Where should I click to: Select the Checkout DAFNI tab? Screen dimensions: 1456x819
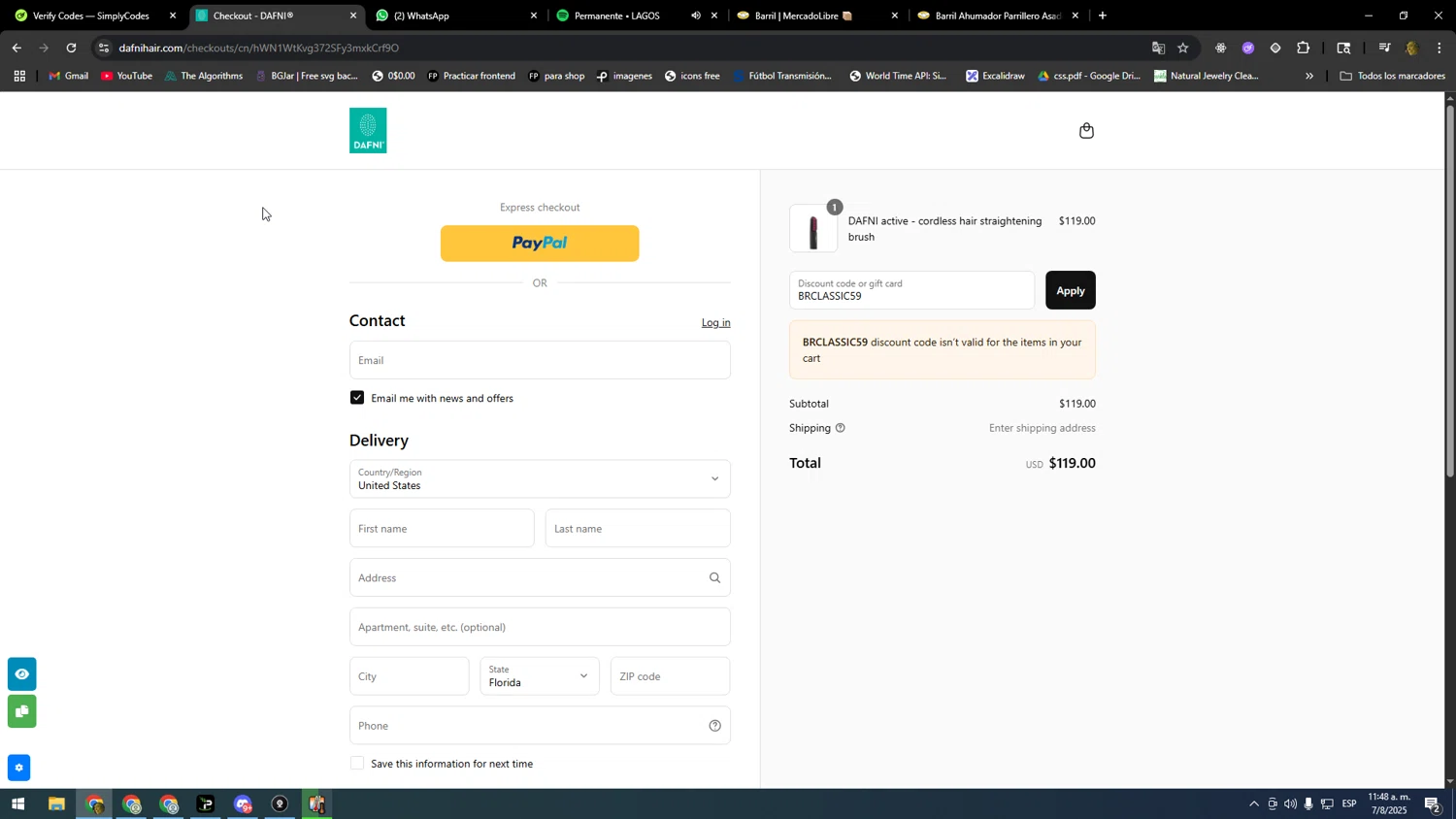coord(275,16)
